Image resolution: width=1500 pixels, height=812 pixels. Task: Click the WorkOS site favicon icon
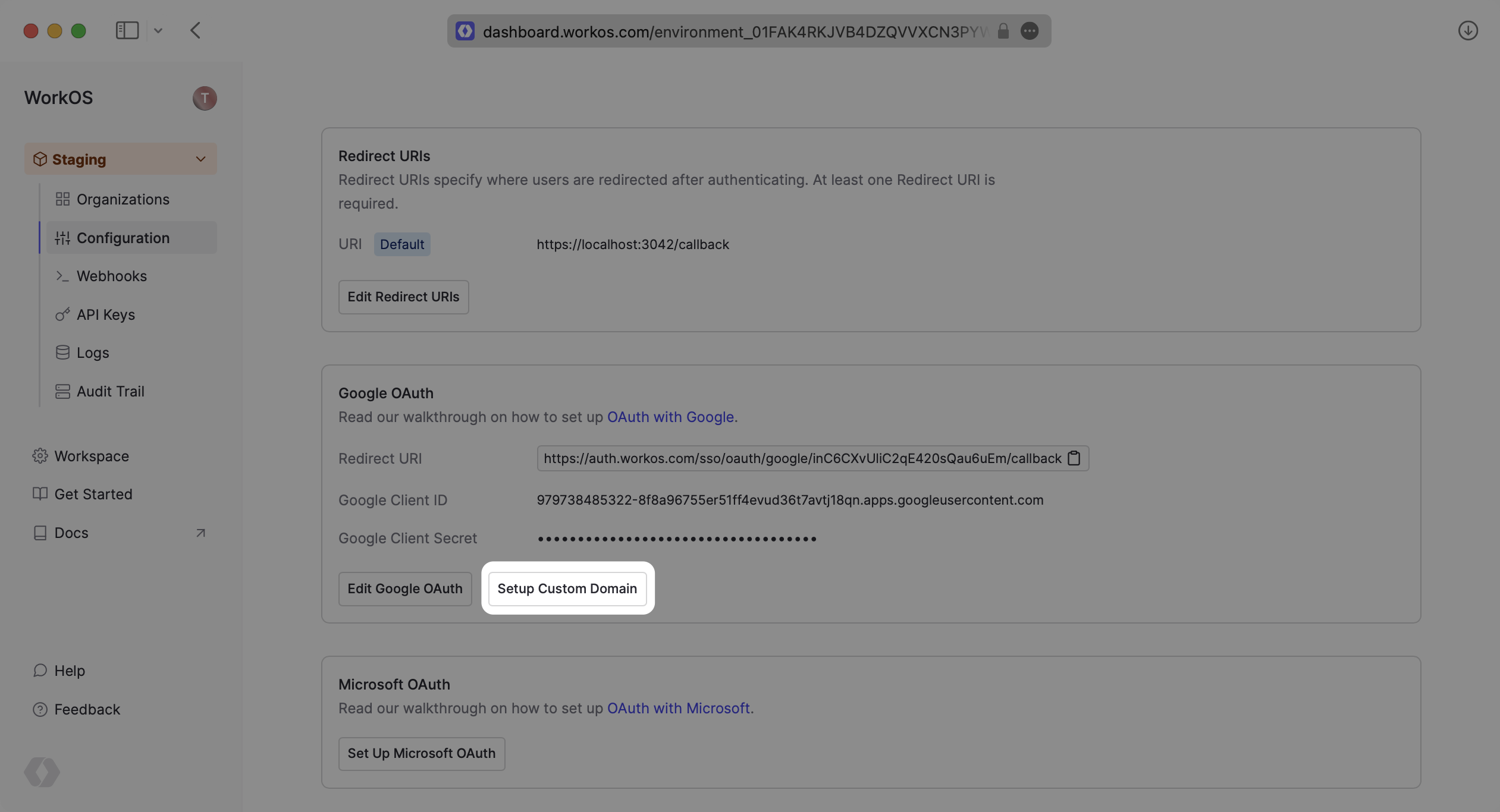465,31
